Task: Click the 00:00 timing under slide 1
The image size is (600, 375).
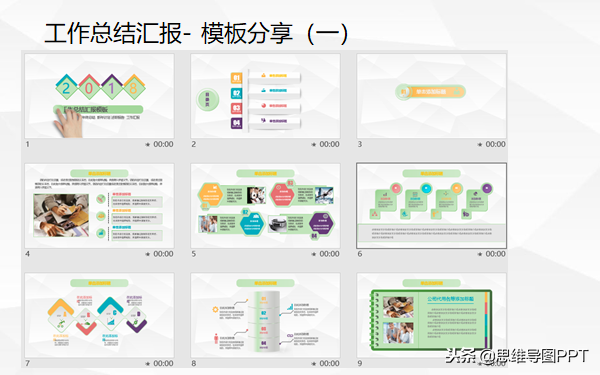Action: click(x=163, y=144)
